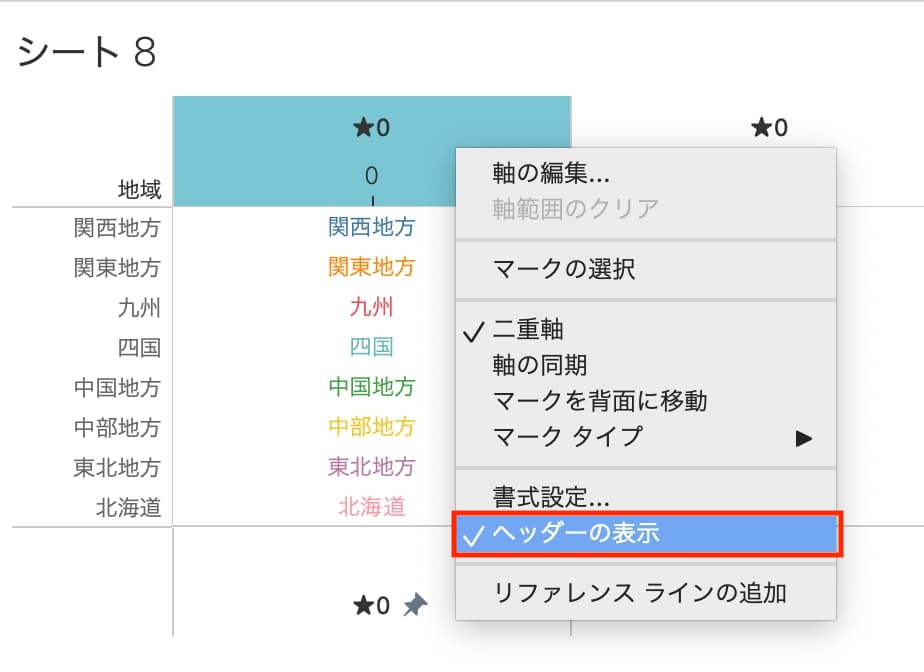Click the highlighted ★0 axis header
This screenshot has height=672, width=924.
[371, 128]
